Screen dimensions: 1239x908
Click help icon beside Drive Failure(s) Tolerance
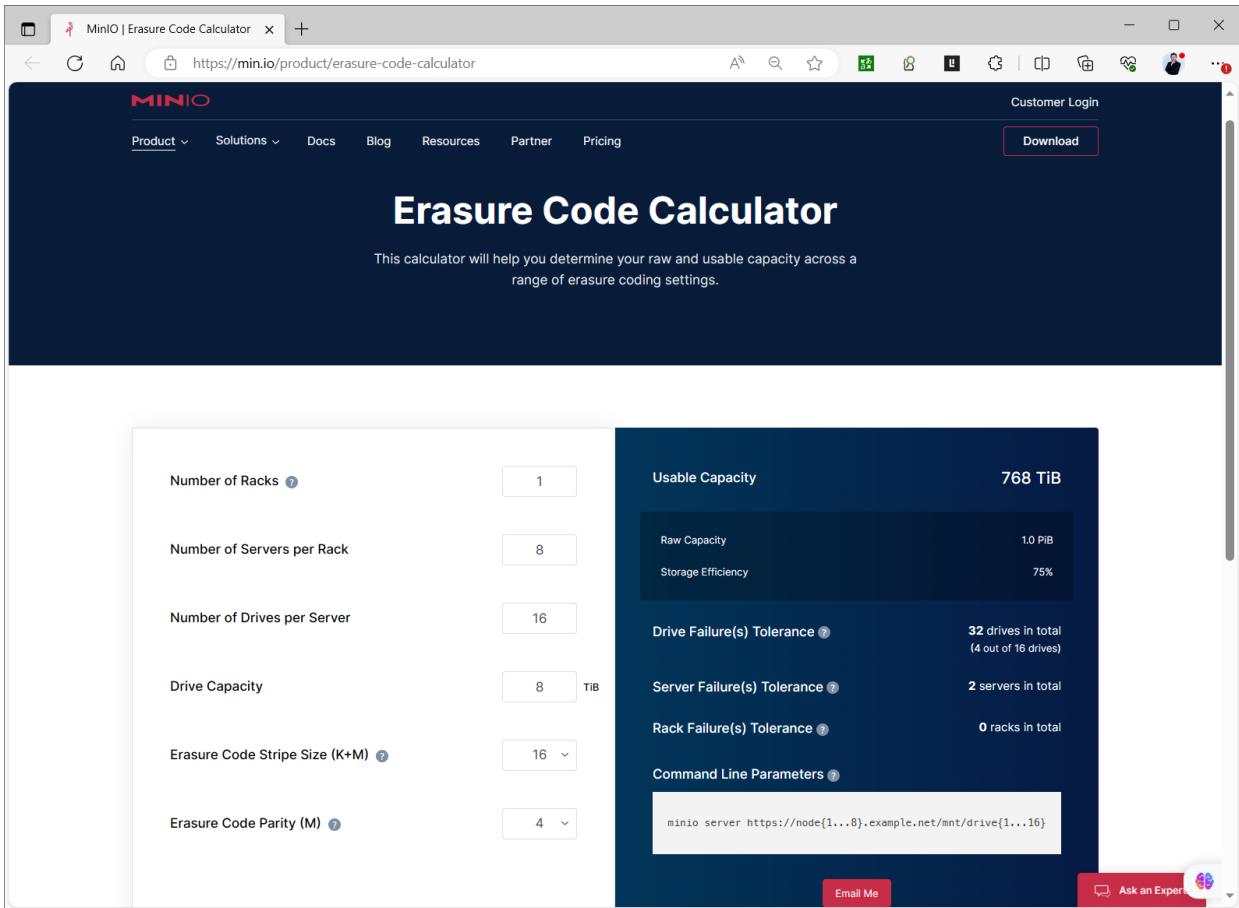point(824,633)
